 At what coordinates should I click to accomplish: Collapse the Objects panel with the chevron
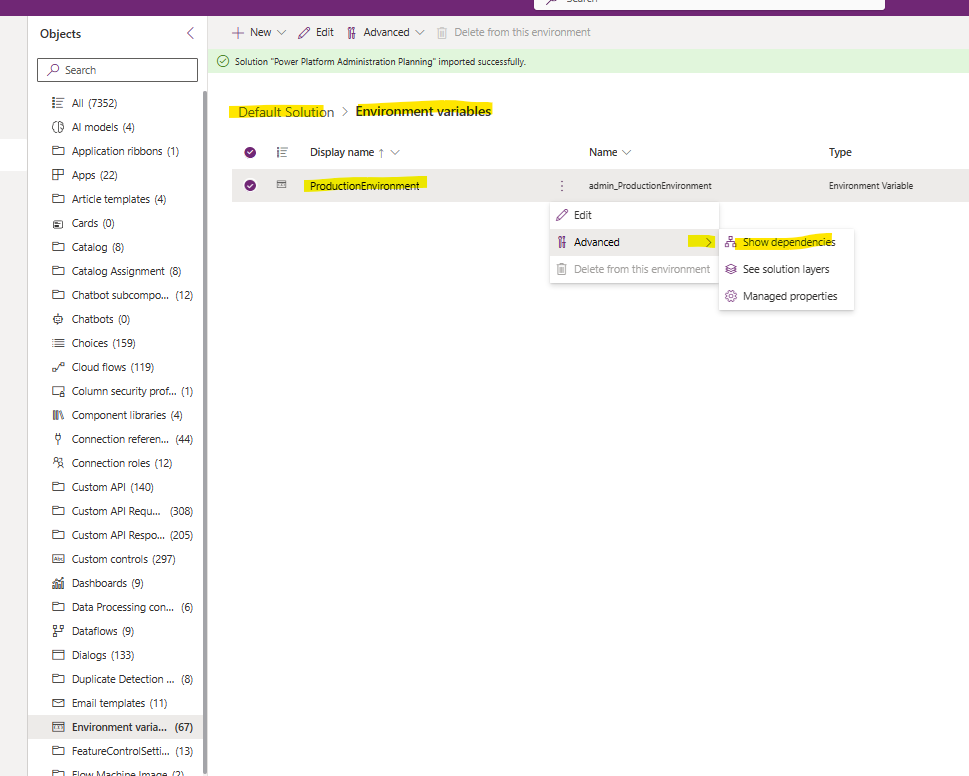click(x=190, y=33)
